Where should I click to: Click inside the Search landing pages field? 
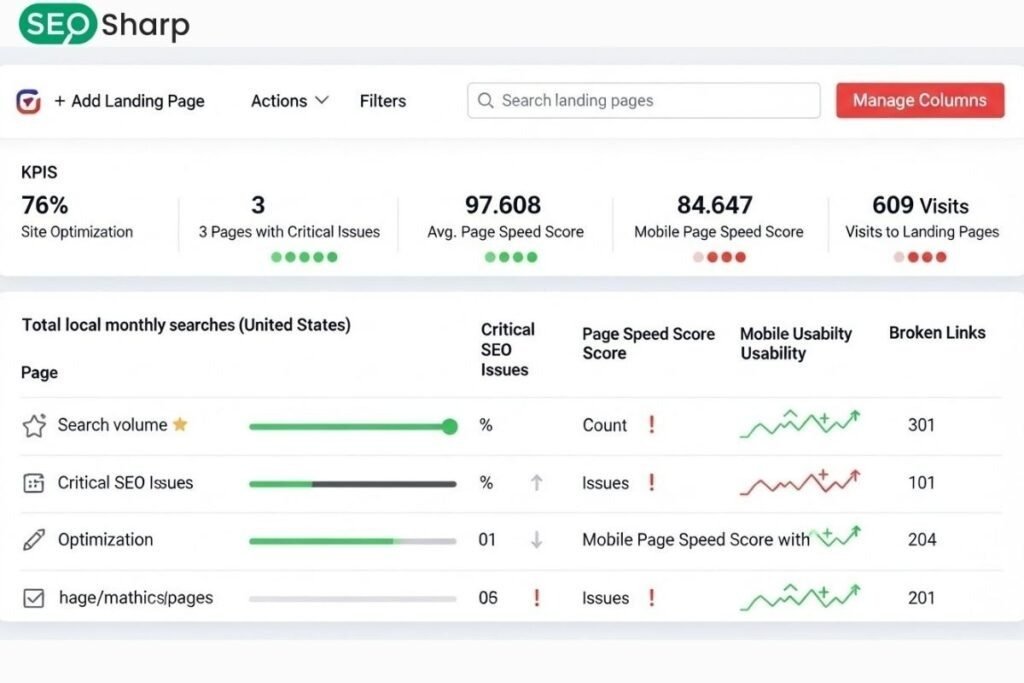point(643,100)
